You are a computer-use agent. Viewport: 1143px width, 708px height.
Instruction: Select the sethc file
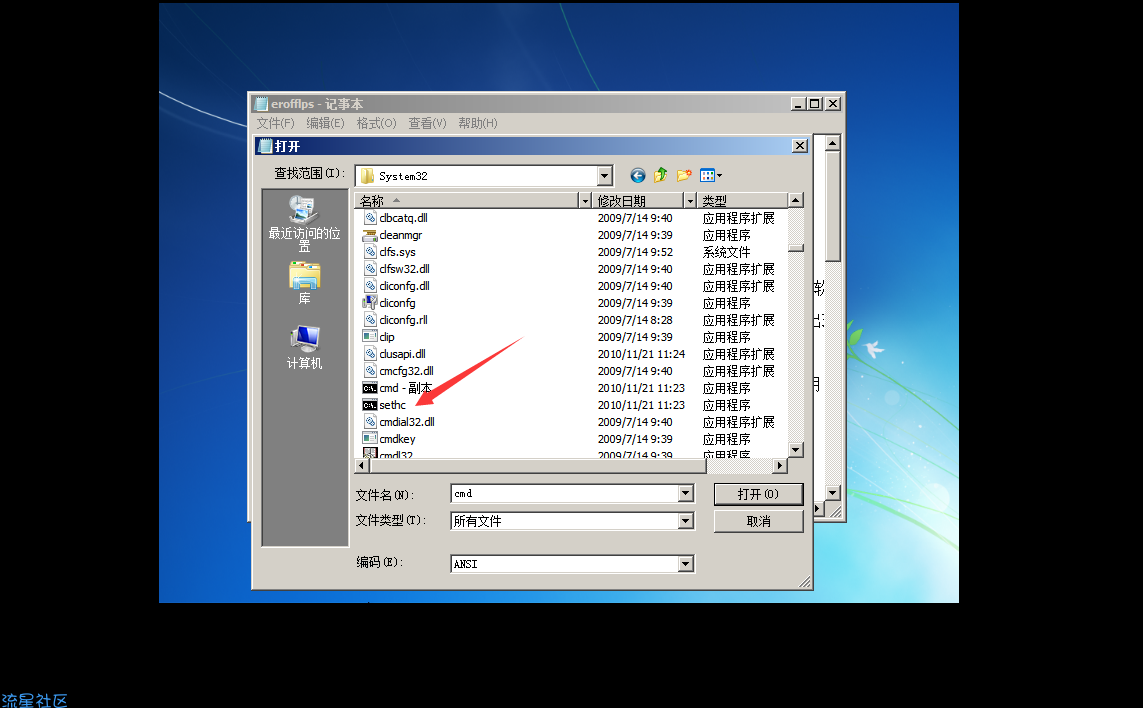click(x=392, y=405)
